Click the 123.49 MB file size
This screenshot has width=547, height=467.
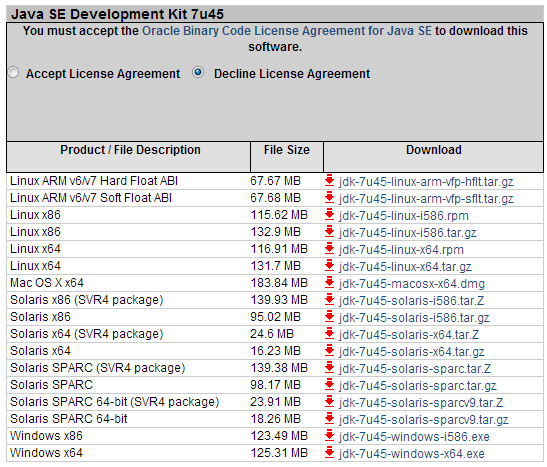coord(279,436)
